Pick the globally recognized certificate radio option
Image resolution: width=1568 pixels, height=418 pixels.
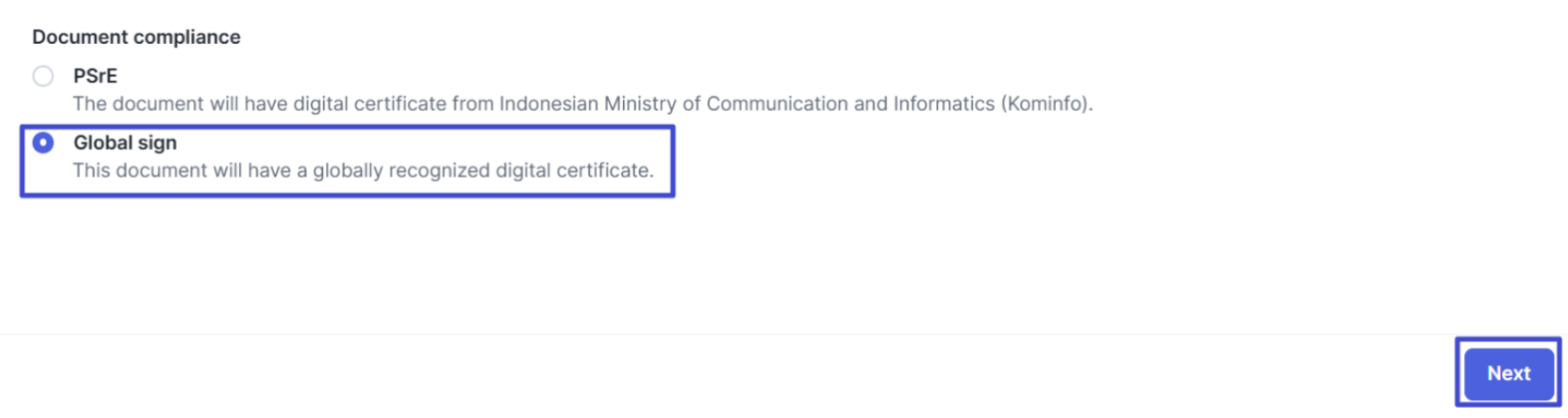pyautogui.click(x=43, y=143)
